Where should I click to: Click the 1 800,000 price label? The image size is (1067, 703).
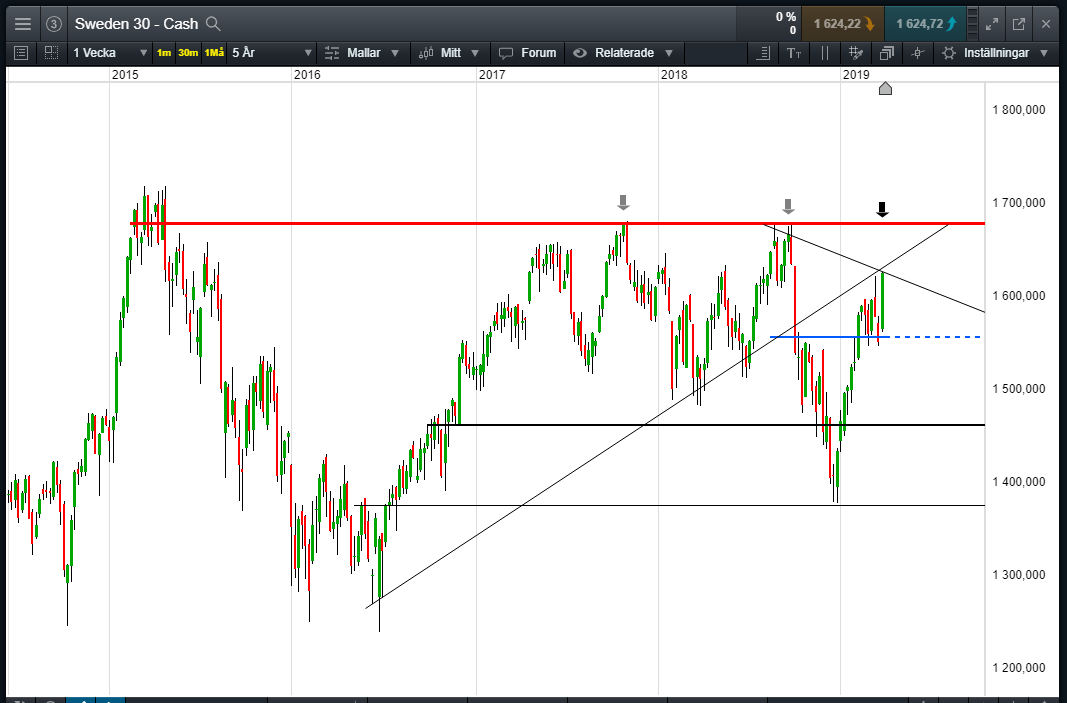[x=1019, y=110]
